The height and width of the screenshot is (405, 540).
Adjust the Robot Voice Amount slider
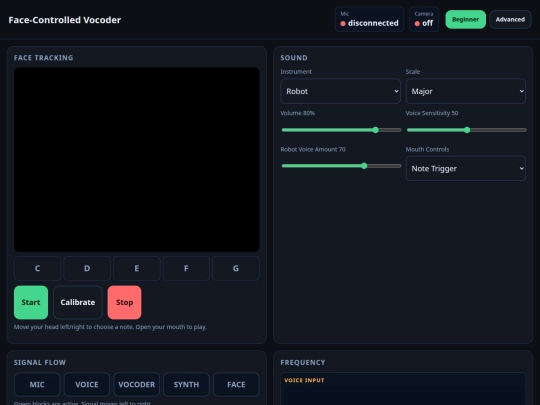pos(341,166)
